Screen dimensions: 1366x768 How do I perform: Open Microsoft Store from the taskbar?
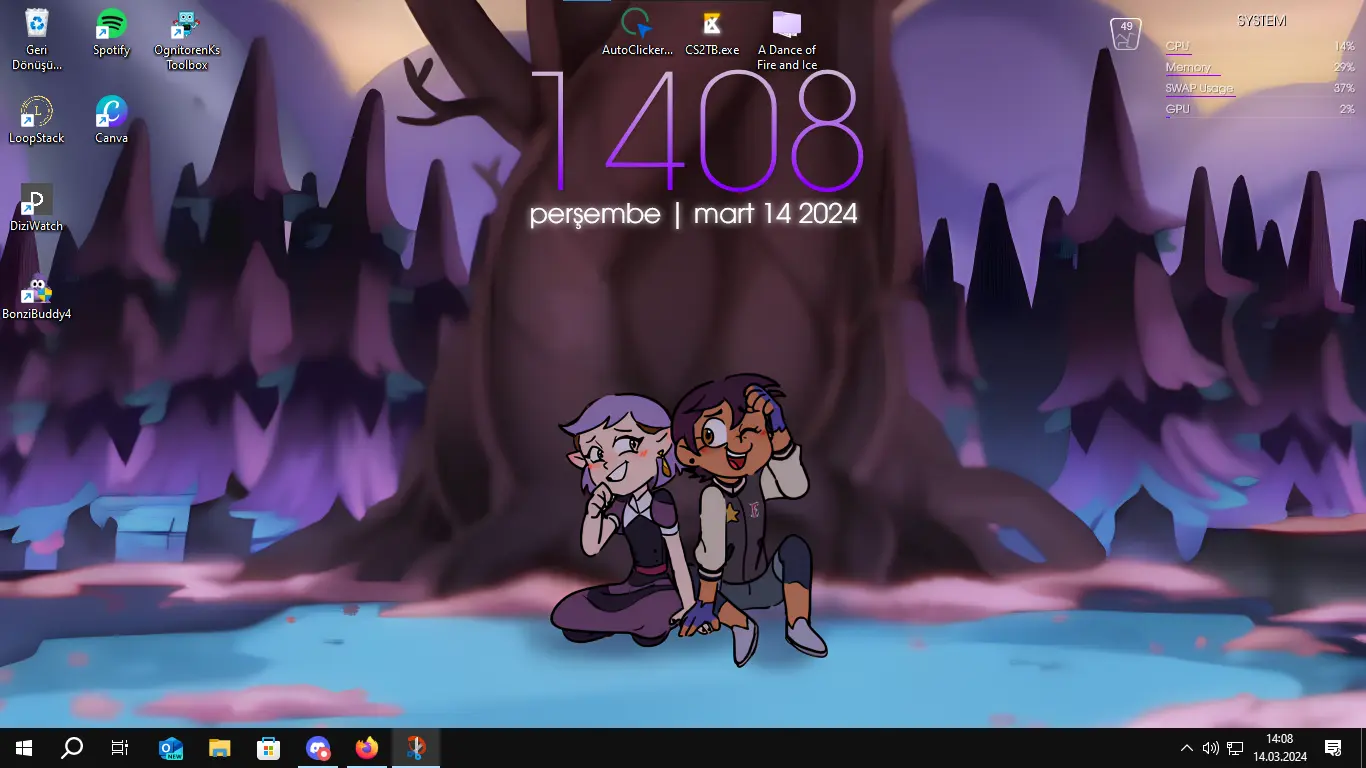point(269,748)
